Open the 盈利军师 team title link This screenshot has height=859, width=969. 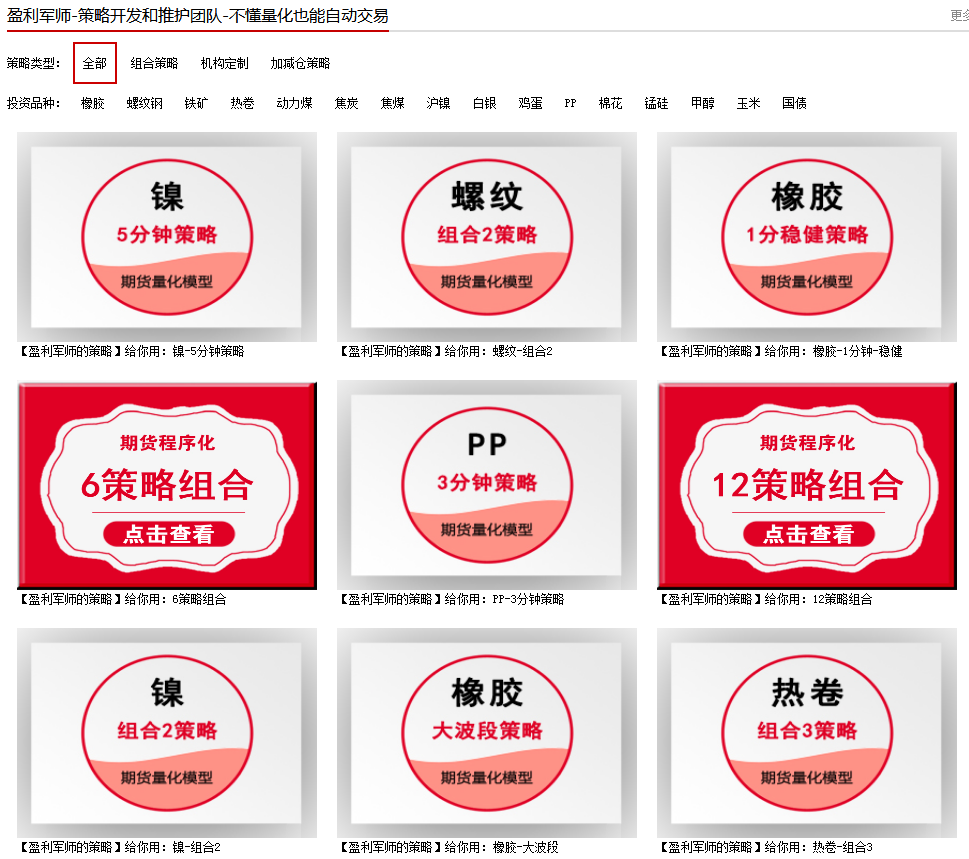tap(197, 15)
